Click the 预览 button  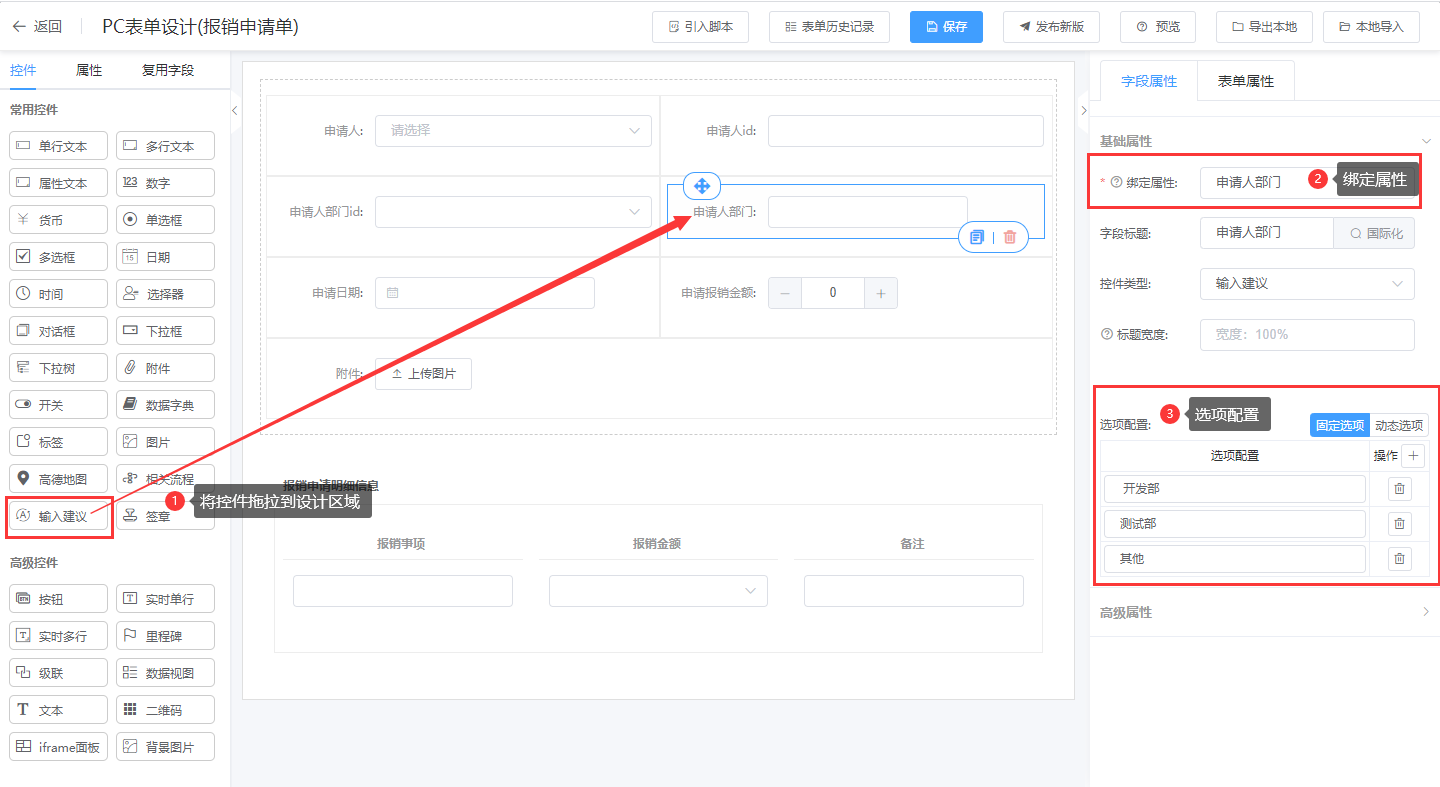pos(1158,27)
